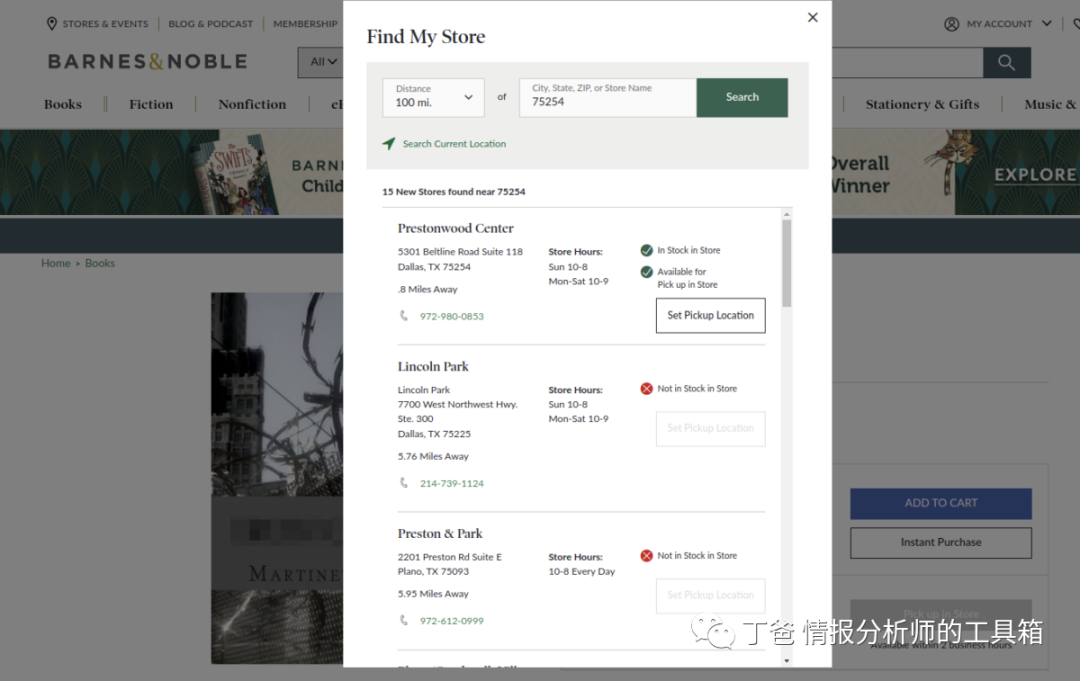
Task: Open Membership link in top bar
Action: tap(305, 23)
